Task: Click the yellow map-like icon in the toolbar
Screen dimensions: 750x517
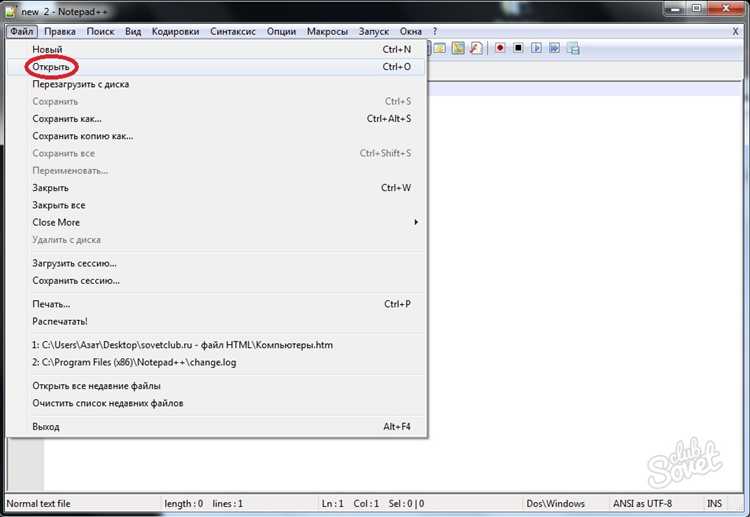Action: 458,48
